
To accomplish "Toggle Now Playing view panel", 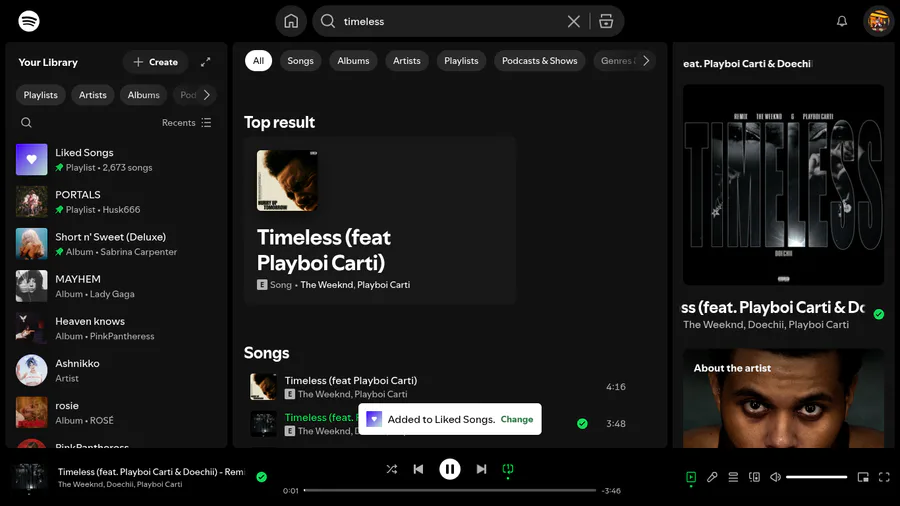I will [691, 477].
